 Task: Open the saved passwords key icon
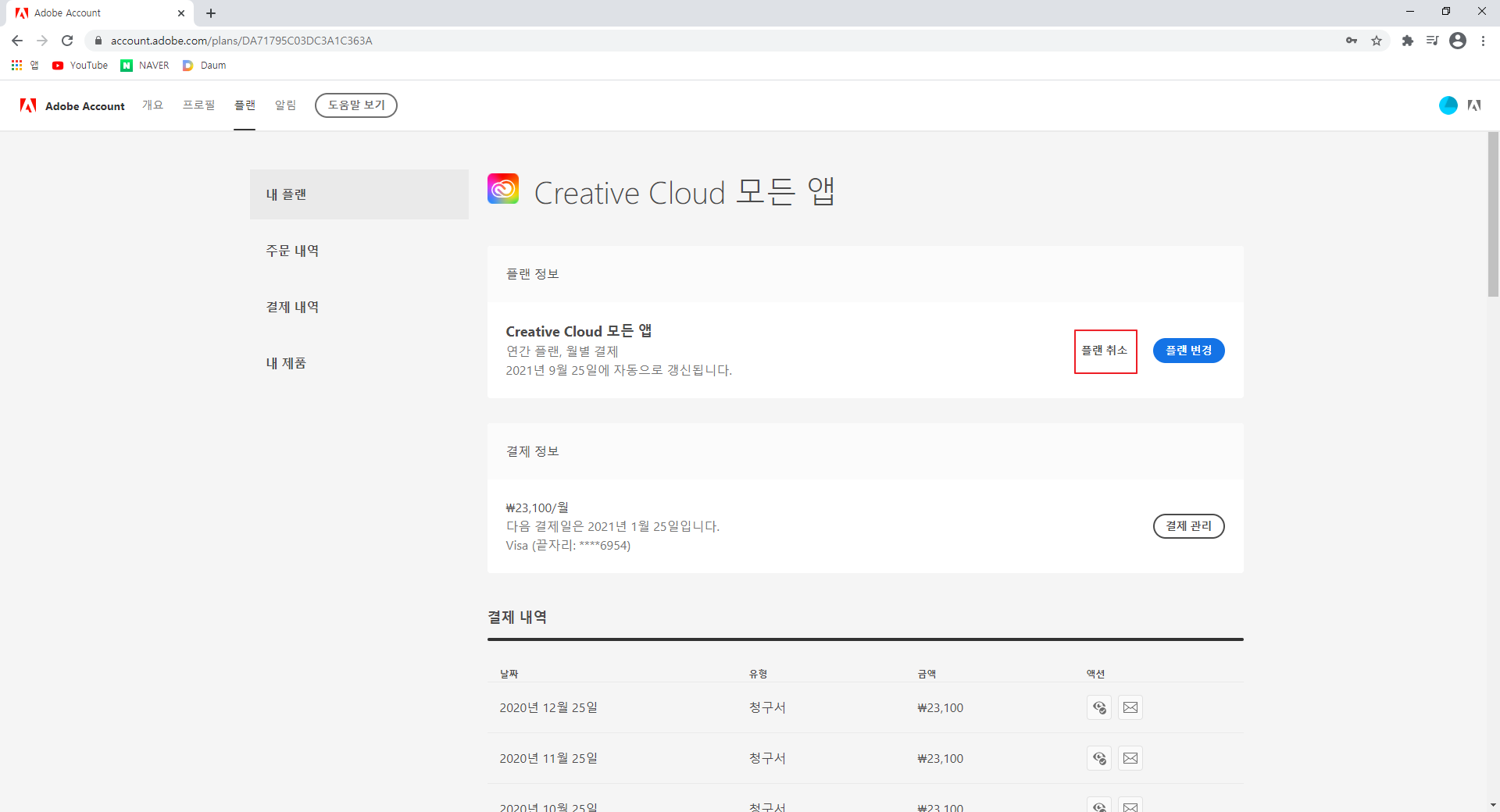point(1352,41)
